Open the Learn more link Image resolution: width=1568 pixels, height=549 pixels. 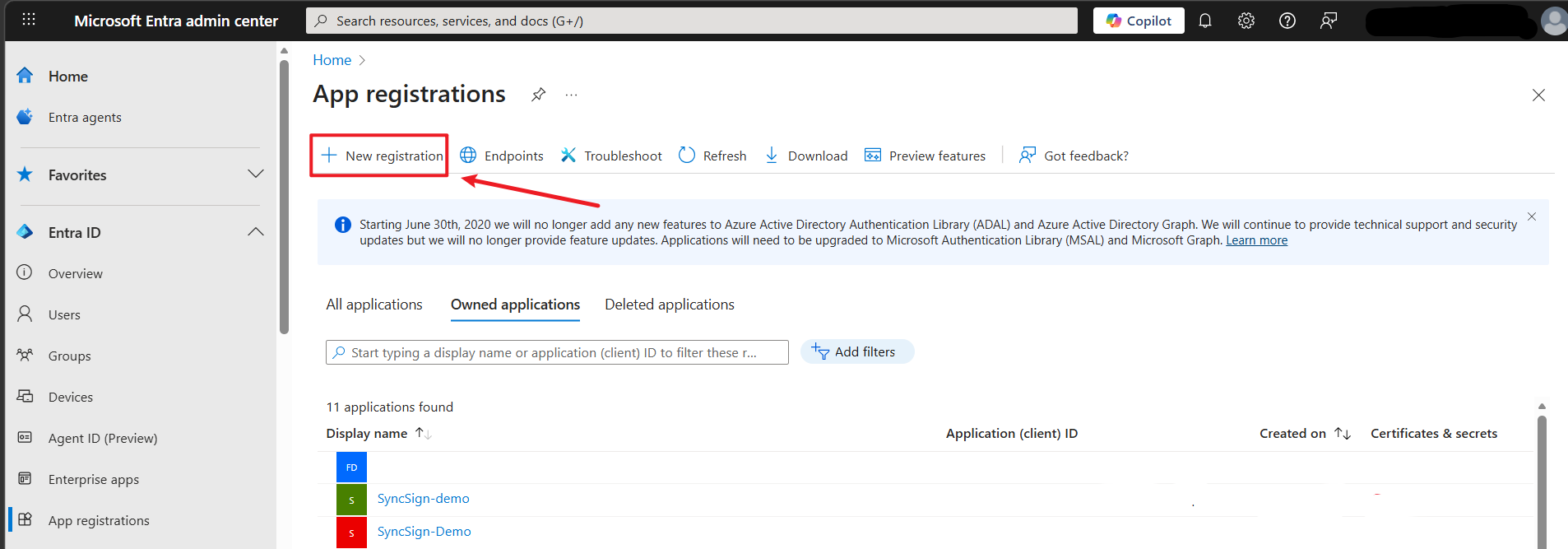pos(1256,240)
